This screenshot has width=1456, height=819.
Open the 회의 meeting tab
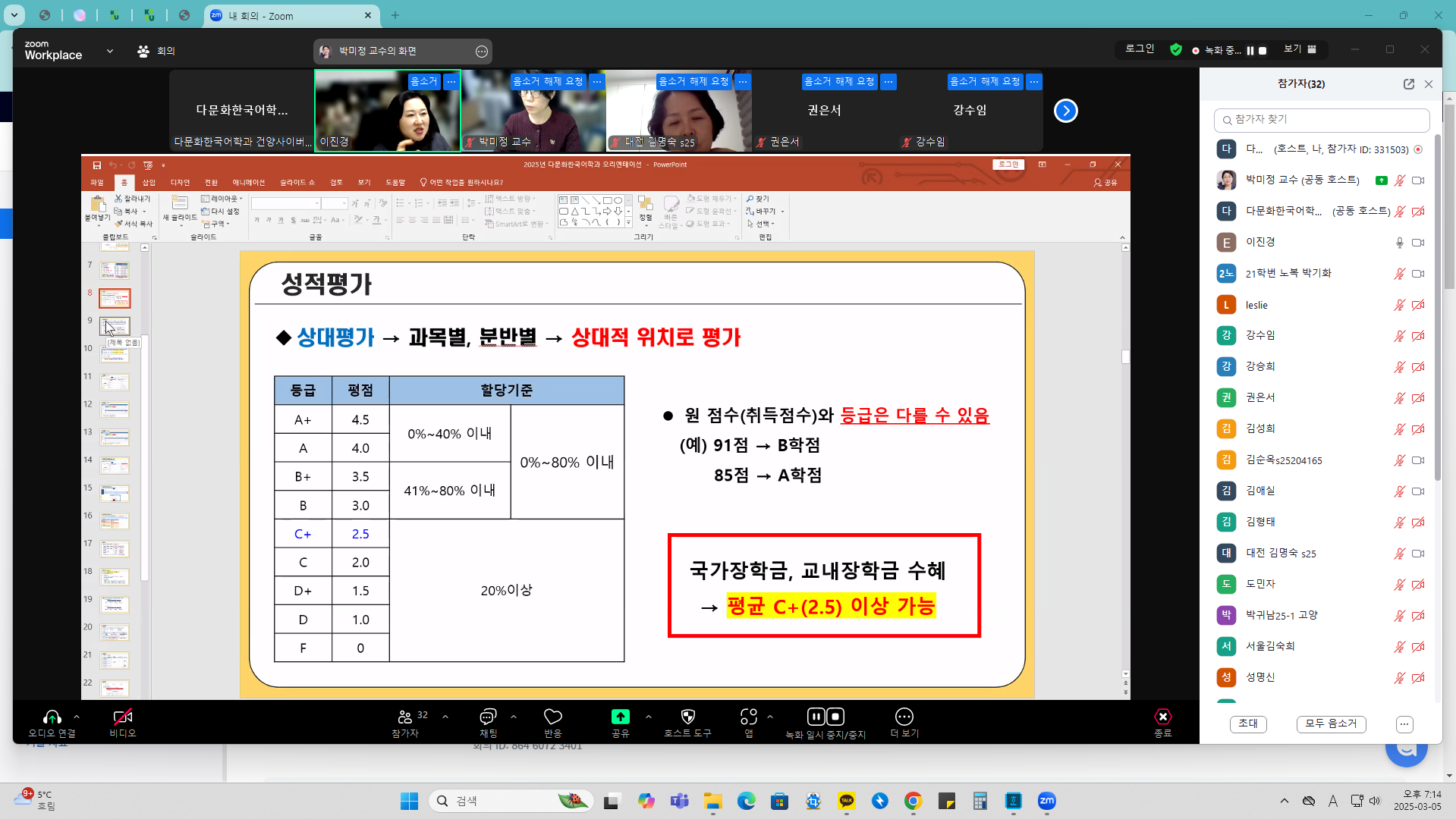[x=156, y=51]
